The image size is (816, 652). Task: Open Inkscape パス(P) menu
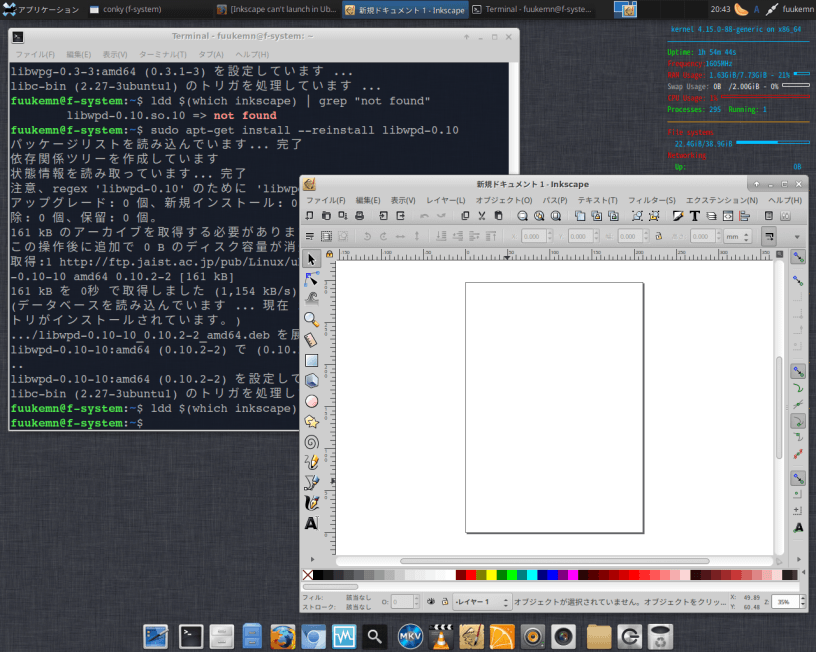coord(555,200)
